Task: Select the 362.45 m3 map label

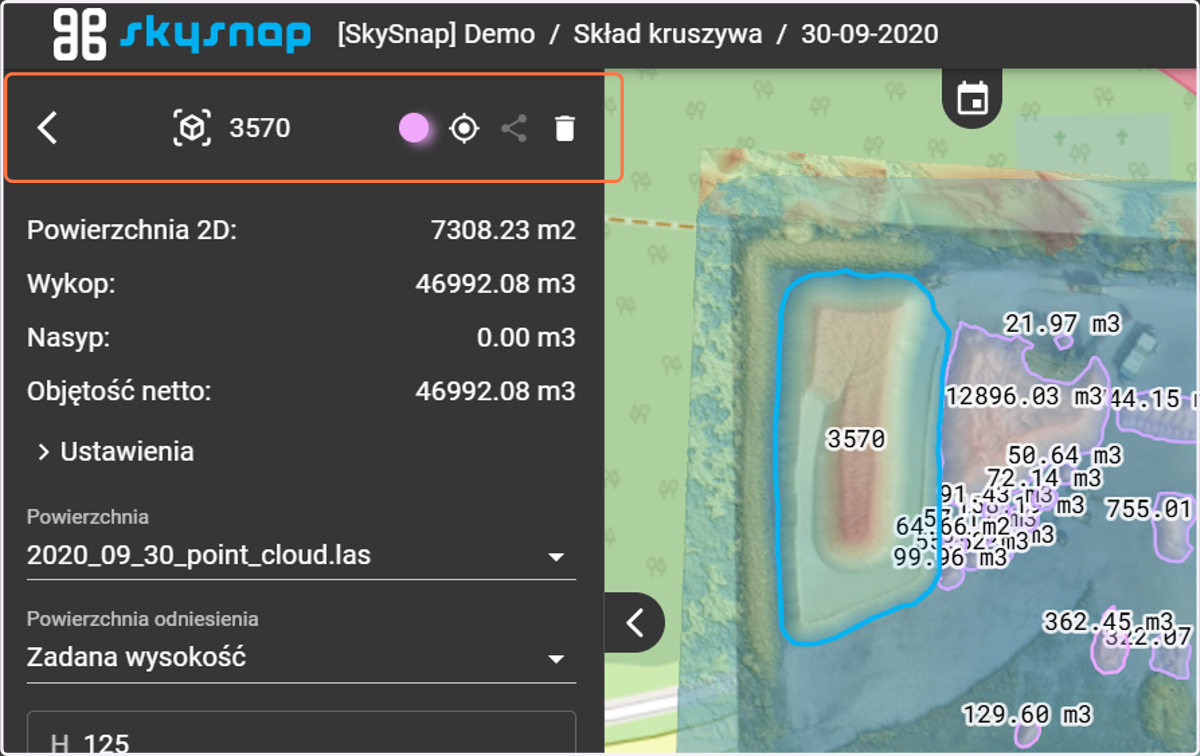Action: click(x=1108, y=622)
